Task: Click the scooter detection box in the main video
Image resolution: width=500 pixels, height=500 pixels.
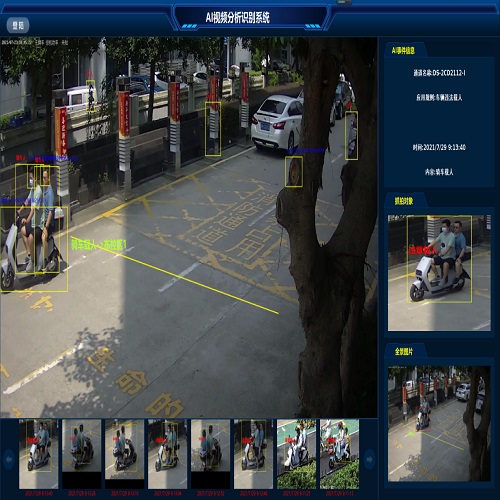Action: (x=34, y=249)
